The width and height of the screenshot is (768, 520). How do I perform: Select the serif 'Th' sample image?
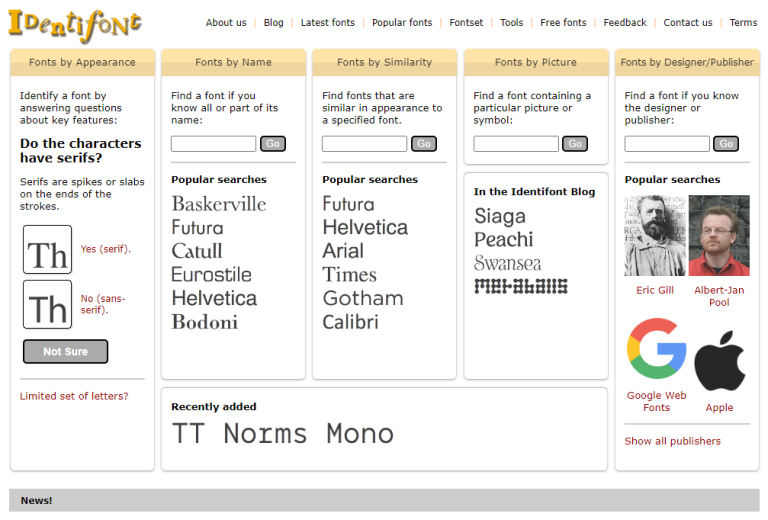point(47,250)
